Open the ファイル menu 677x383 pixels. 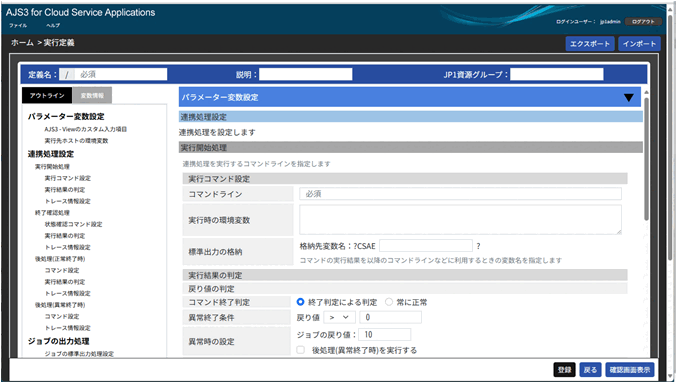tap(18, 25)
